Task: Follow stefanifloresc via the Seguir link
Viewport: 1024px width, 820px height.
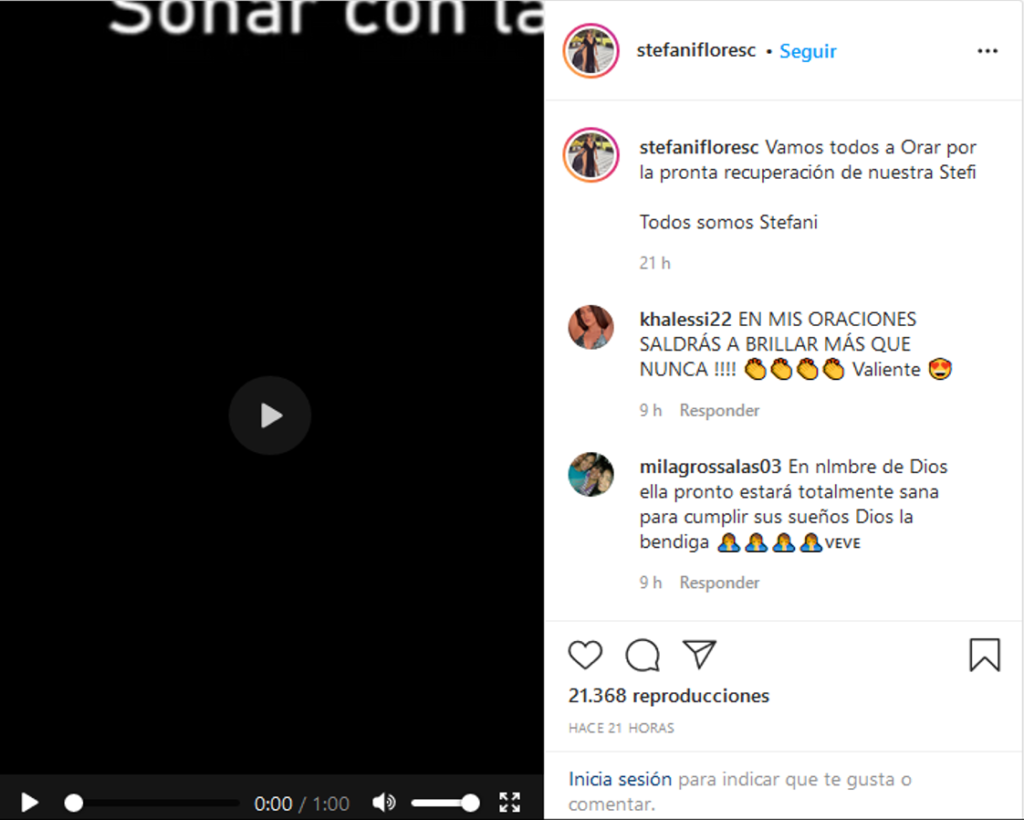Action: 808,51
